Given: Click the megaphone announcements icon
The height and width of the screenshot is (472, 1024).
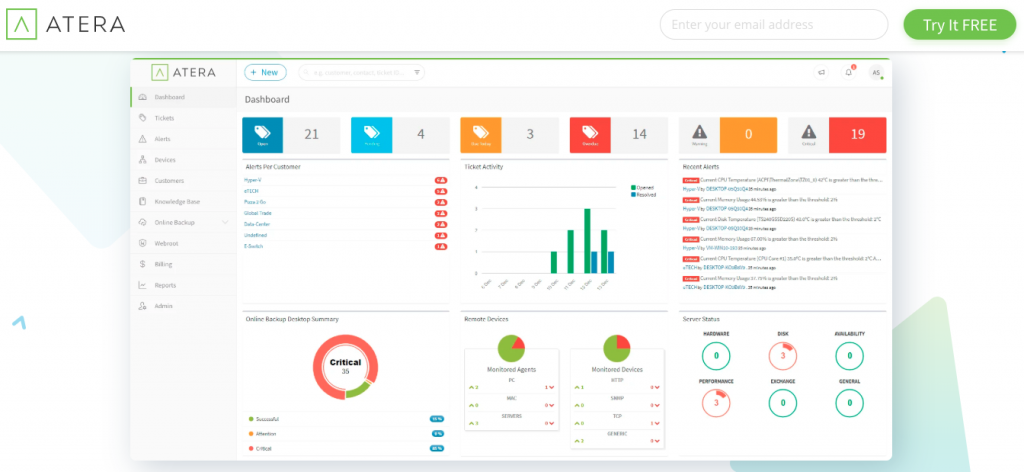Looking at the screenshot, I should (x=822, y=72).
